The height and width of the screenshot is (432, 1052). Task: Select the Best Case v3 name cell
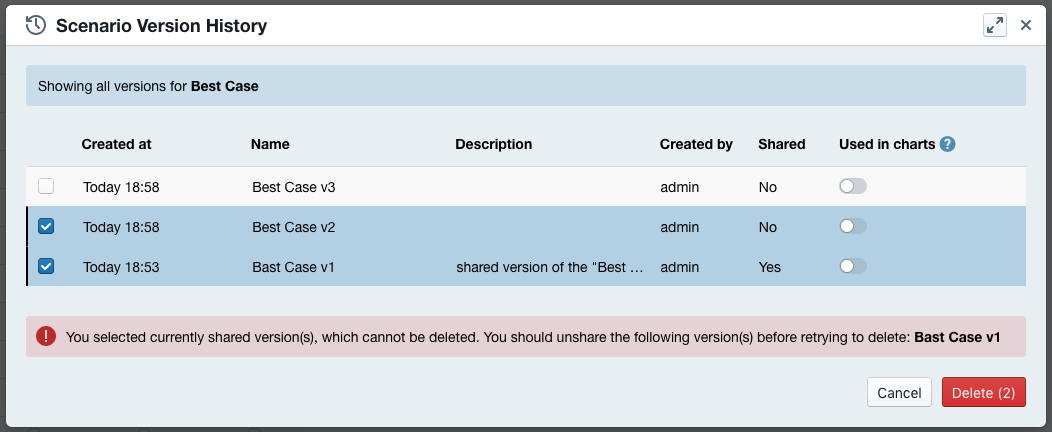point(293,187)
